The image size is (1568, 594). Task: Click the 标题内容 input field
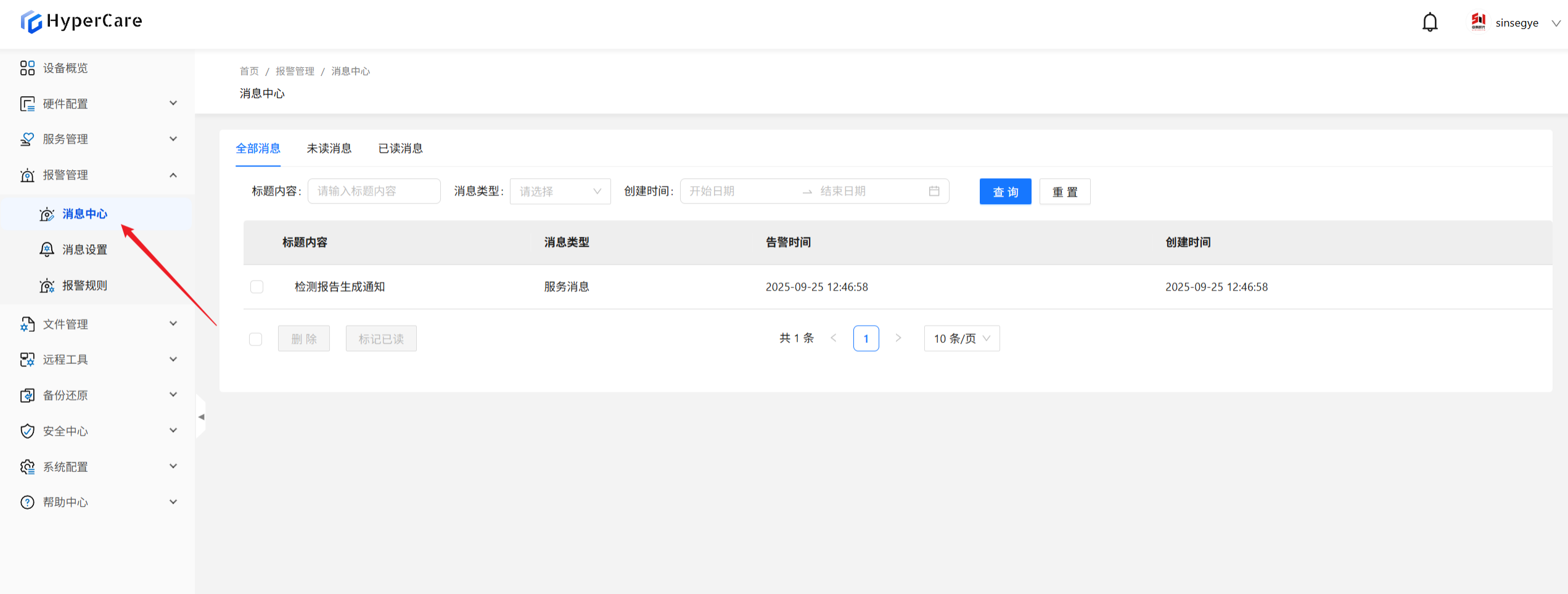[x=374, y=191]
